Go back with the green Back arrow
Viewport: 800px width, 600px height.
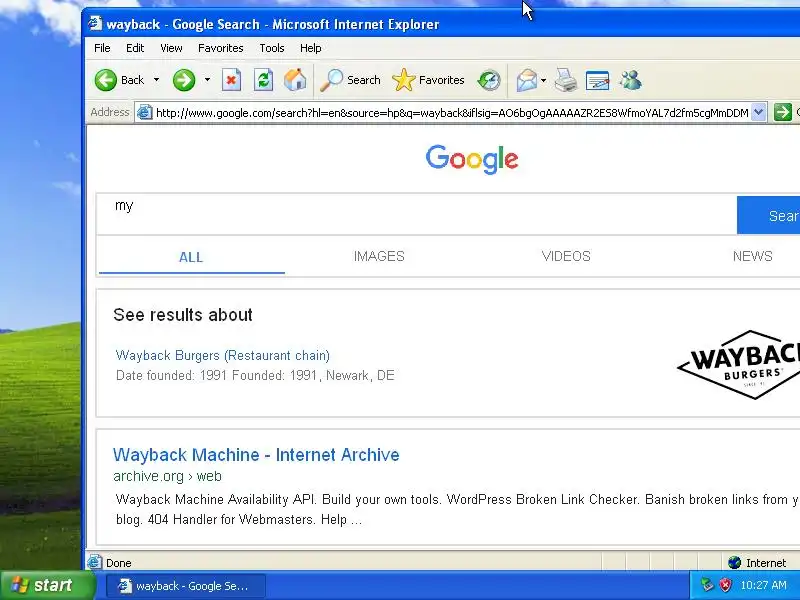pos(120,80)
